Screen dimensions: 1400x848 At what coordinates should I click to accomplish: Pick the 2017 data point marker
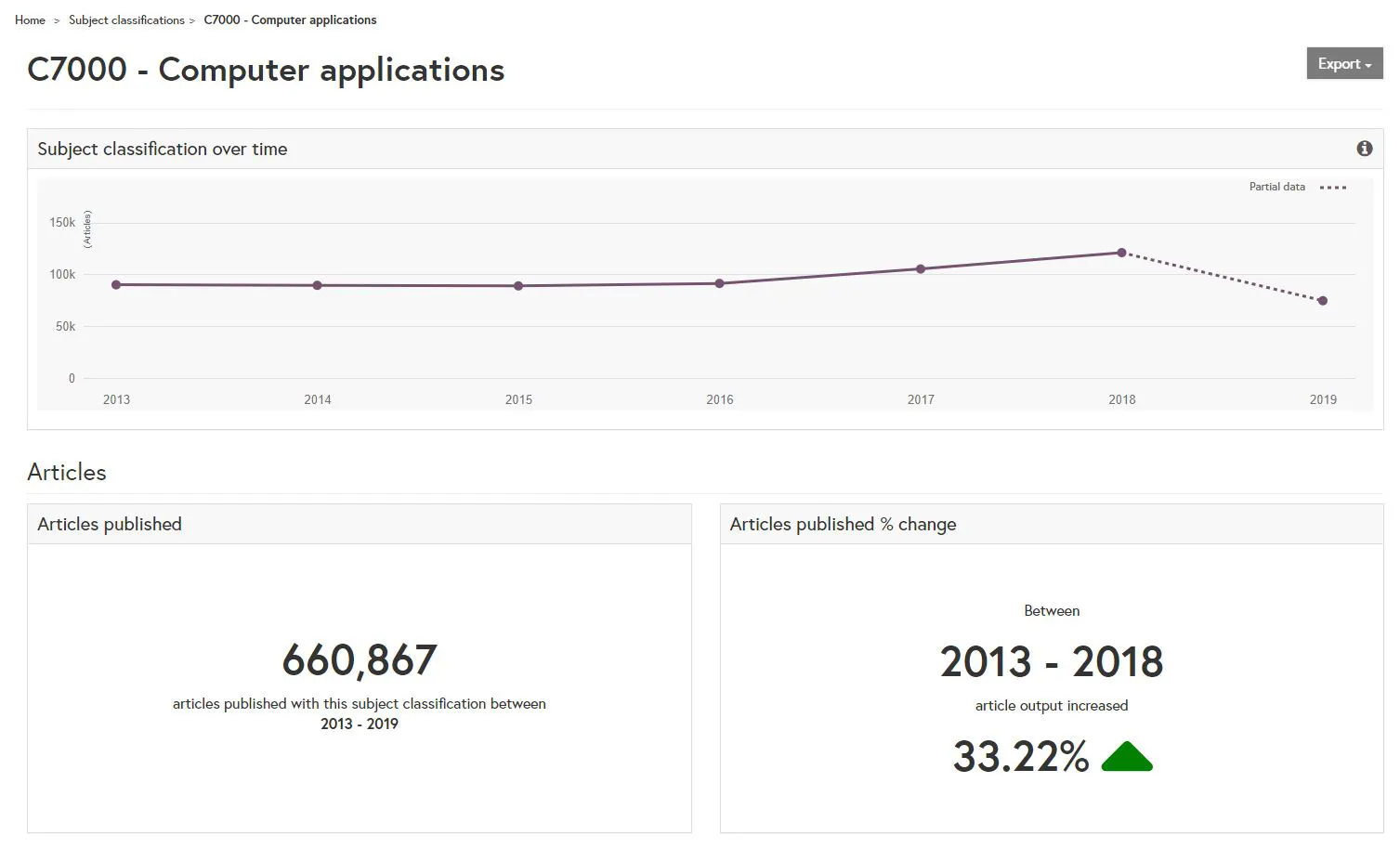921,269
